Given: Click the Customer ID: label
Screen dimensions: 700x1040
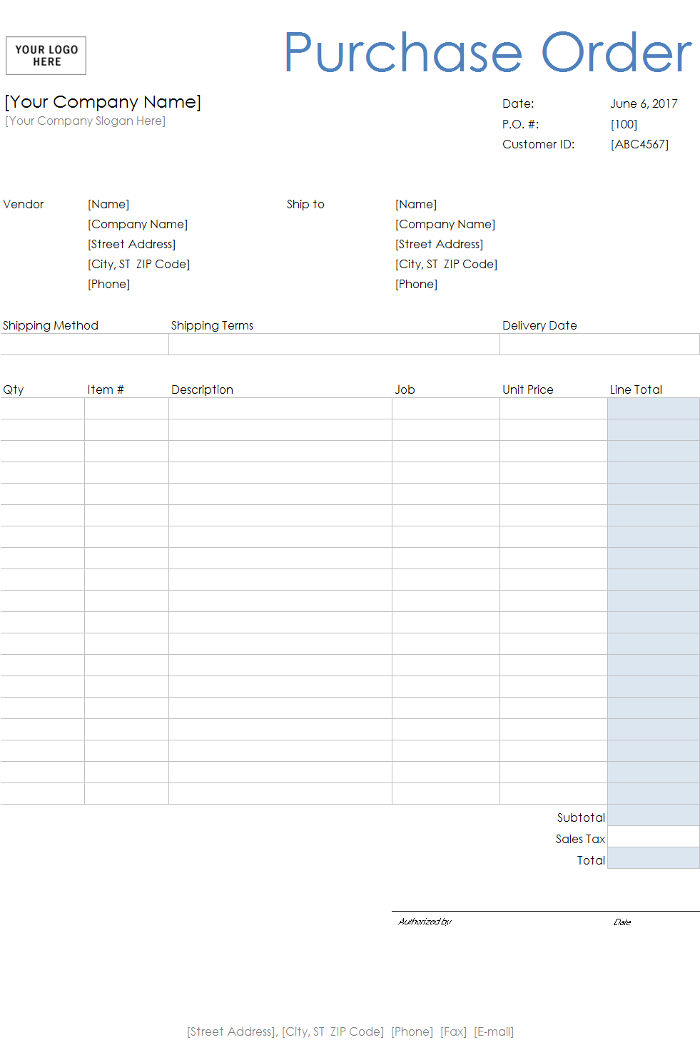Looking at the screenshot, I should click(x=538, y=144).
